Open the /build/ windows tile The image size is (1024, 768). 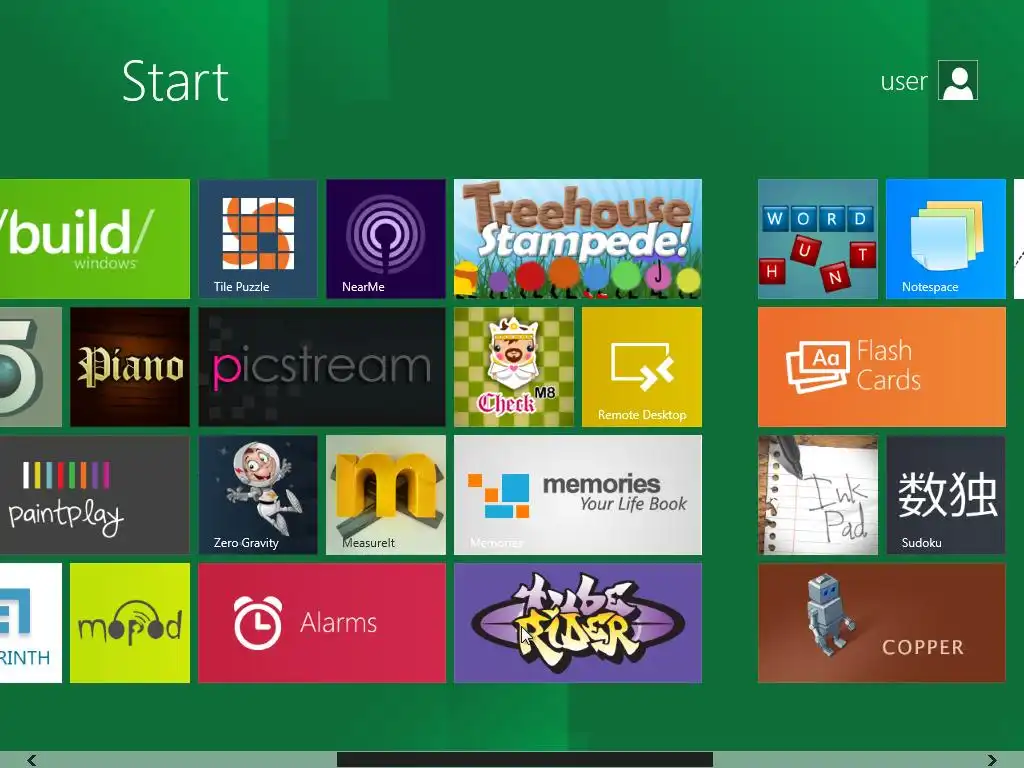click(95, 239)
